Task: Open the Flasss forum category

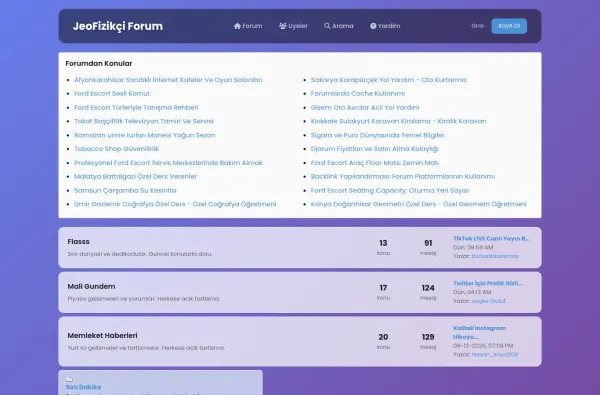Action: [x=78, y=242]
